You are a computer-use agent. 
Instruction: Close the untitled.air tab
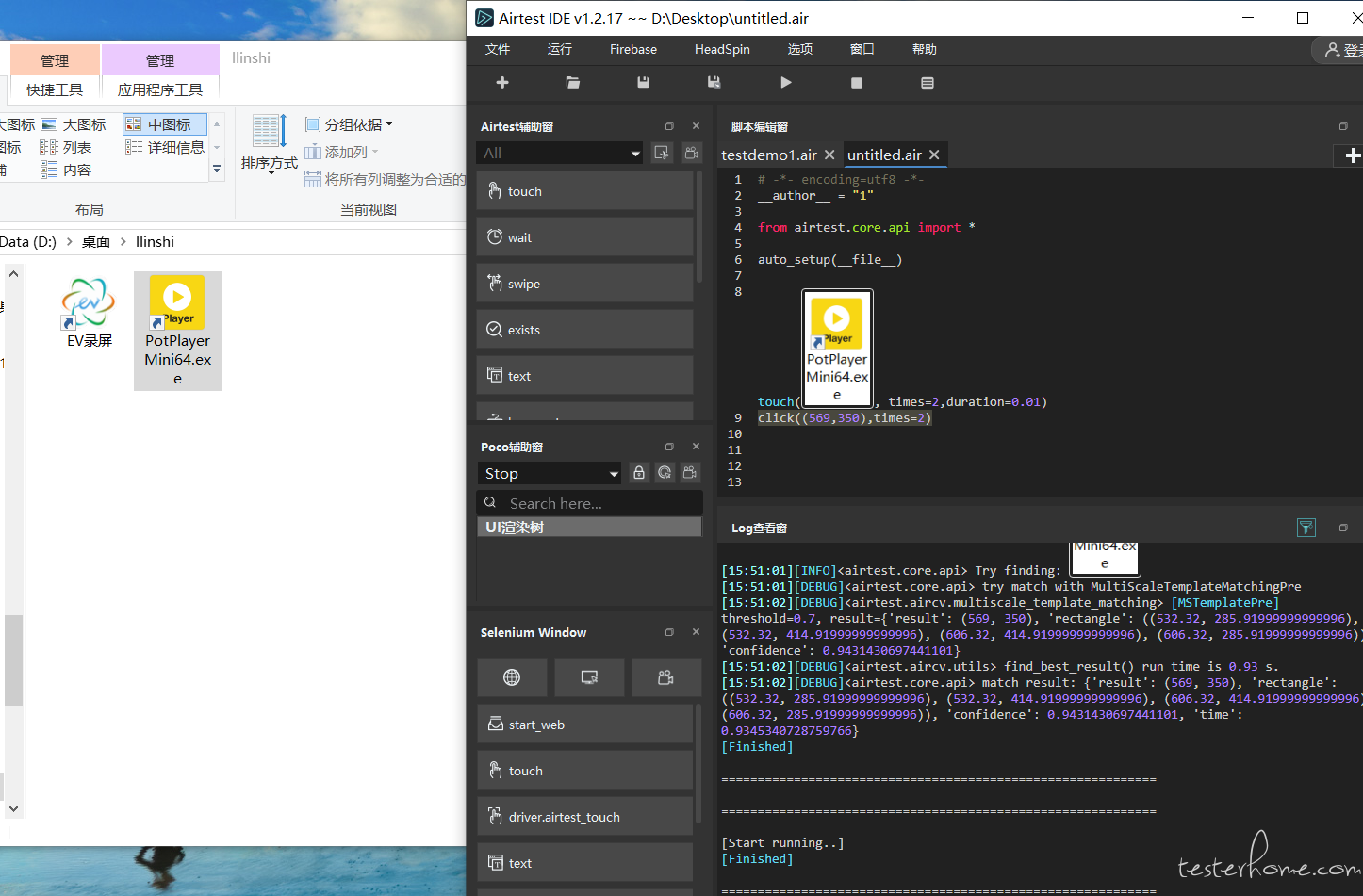tap(934, 155)
